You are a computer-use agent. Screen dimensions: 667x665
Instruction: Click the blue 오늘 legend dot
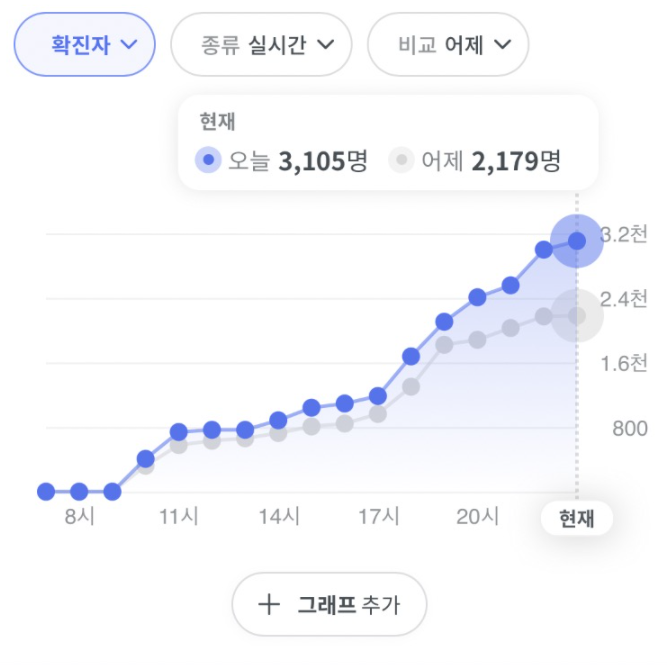208,160
